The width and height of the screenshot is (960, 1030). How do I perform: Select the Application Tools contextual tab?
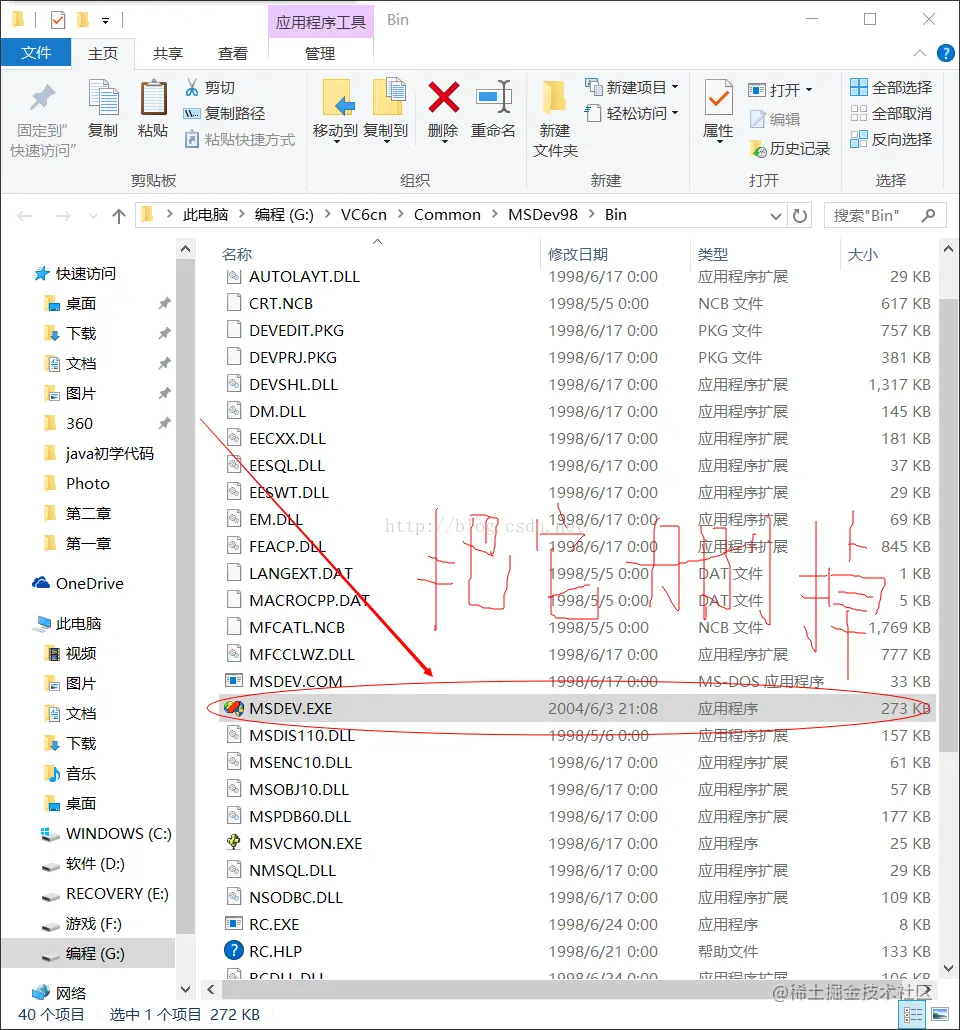click(321, 22)
